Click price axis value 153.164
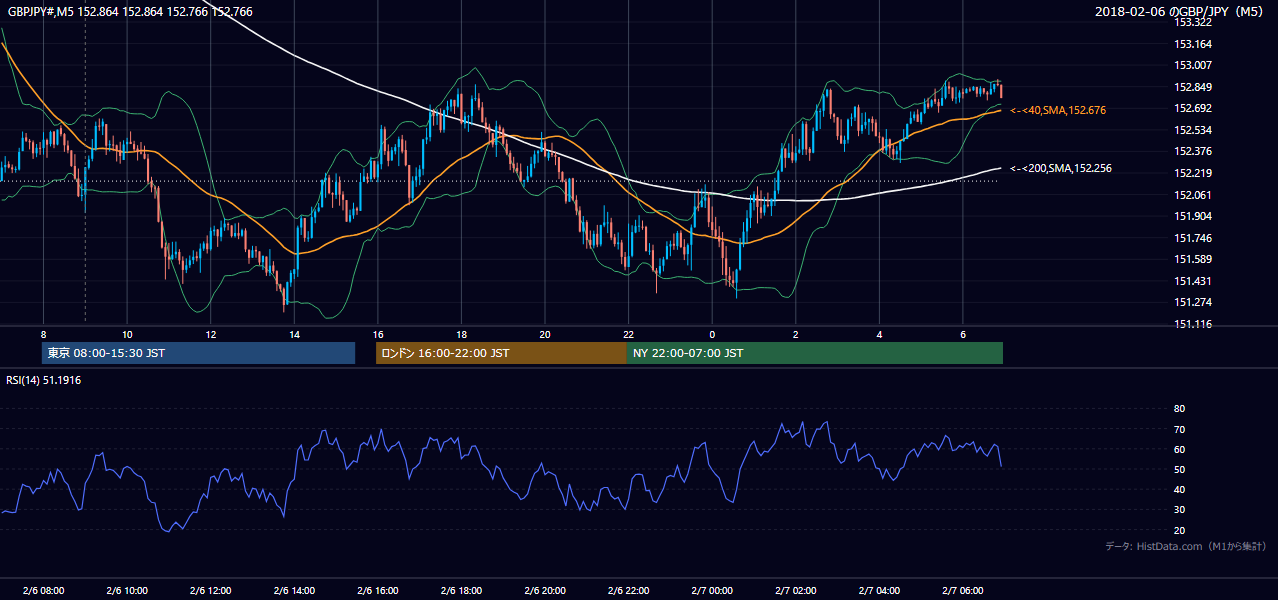This screenshot has width=1278, height=600. (1192, 44)
